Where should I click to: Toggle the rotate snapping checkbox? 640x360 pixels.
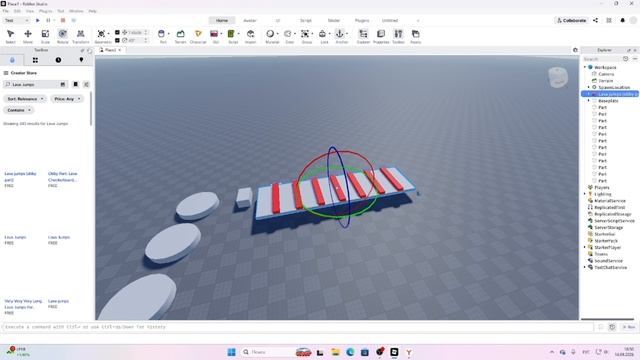point(117,40)
